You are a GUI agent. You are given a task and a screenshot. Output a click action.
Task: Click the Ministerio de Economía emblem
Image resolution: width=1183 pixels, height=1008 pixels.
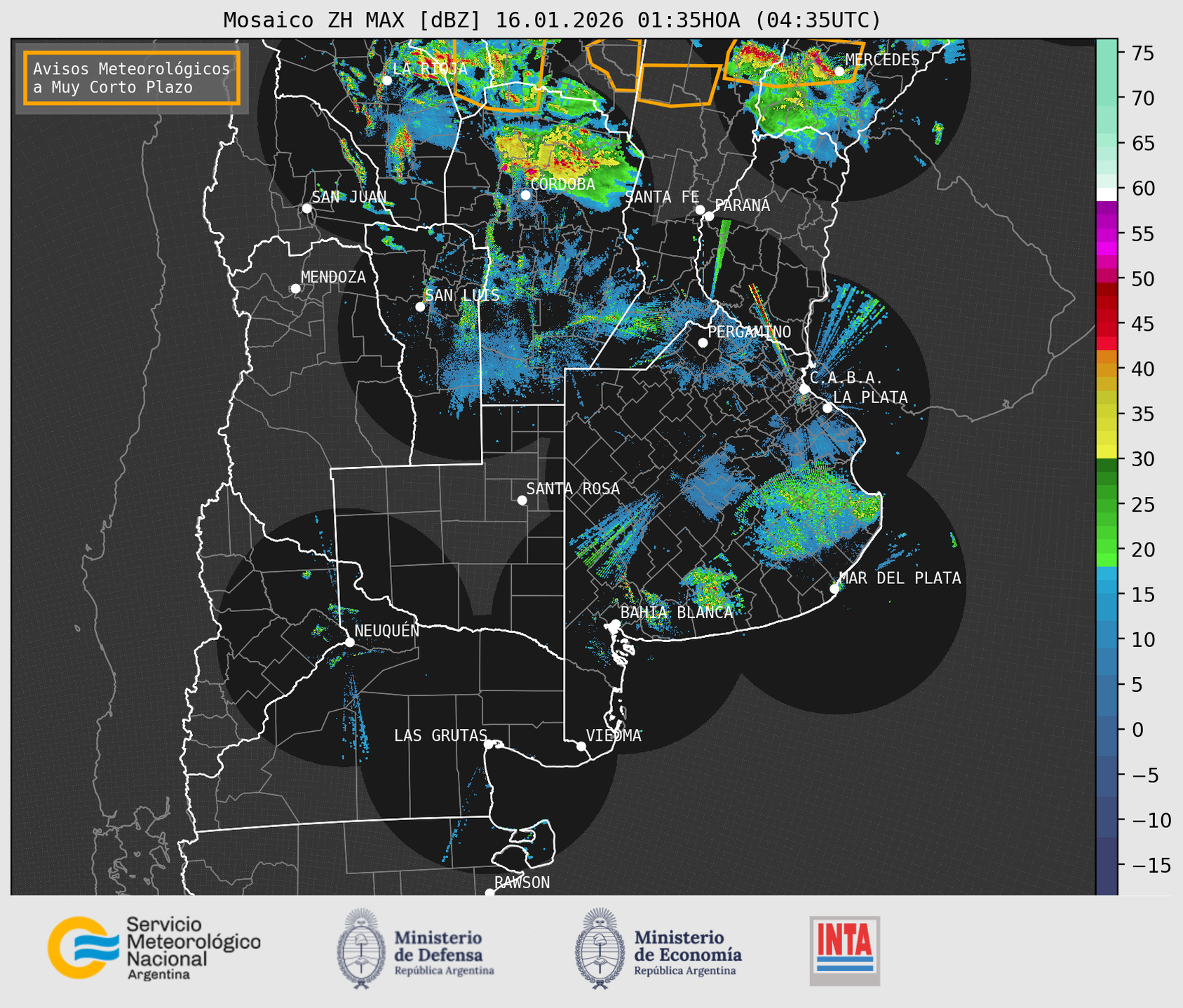[600, 948]
